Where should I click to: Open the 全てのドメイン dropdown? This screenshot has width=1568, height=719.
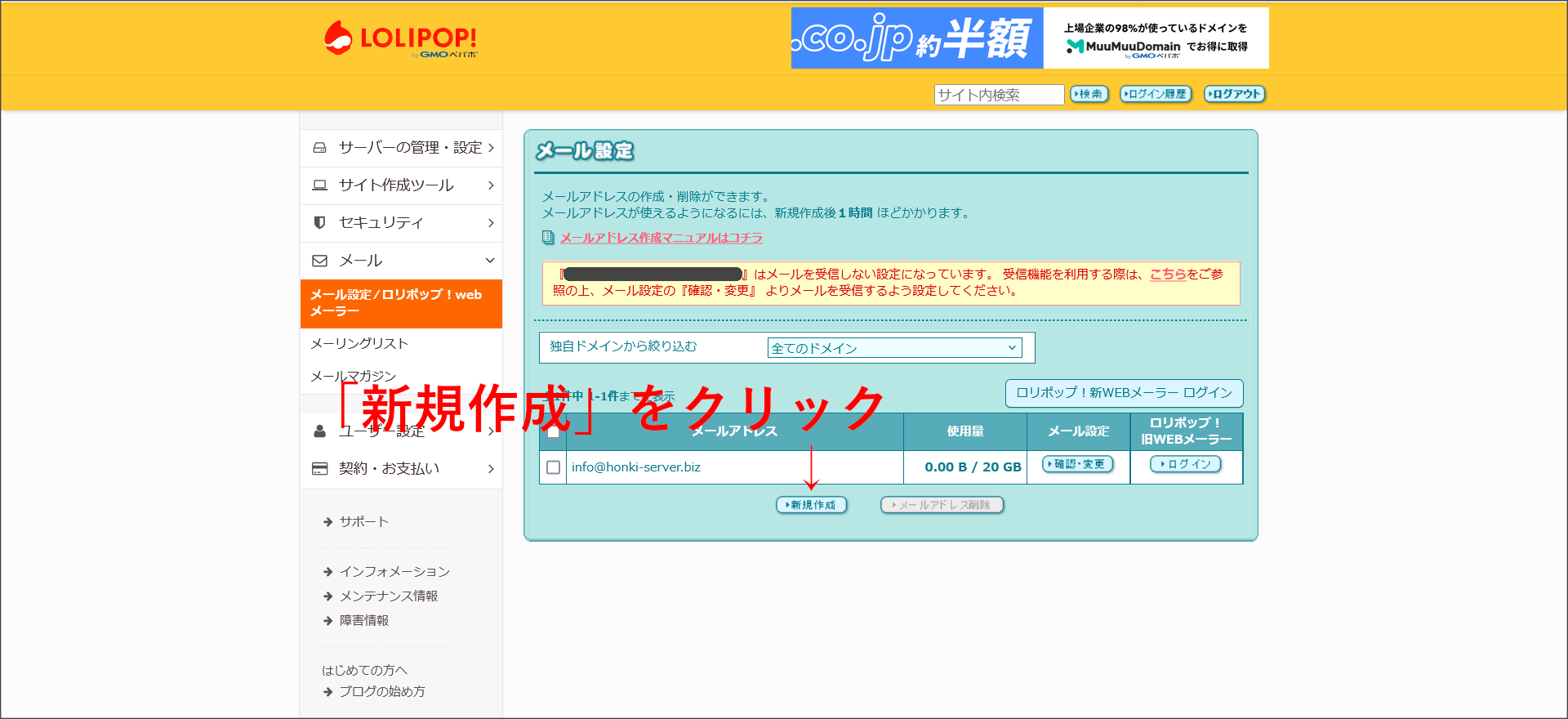pos(895,348)
